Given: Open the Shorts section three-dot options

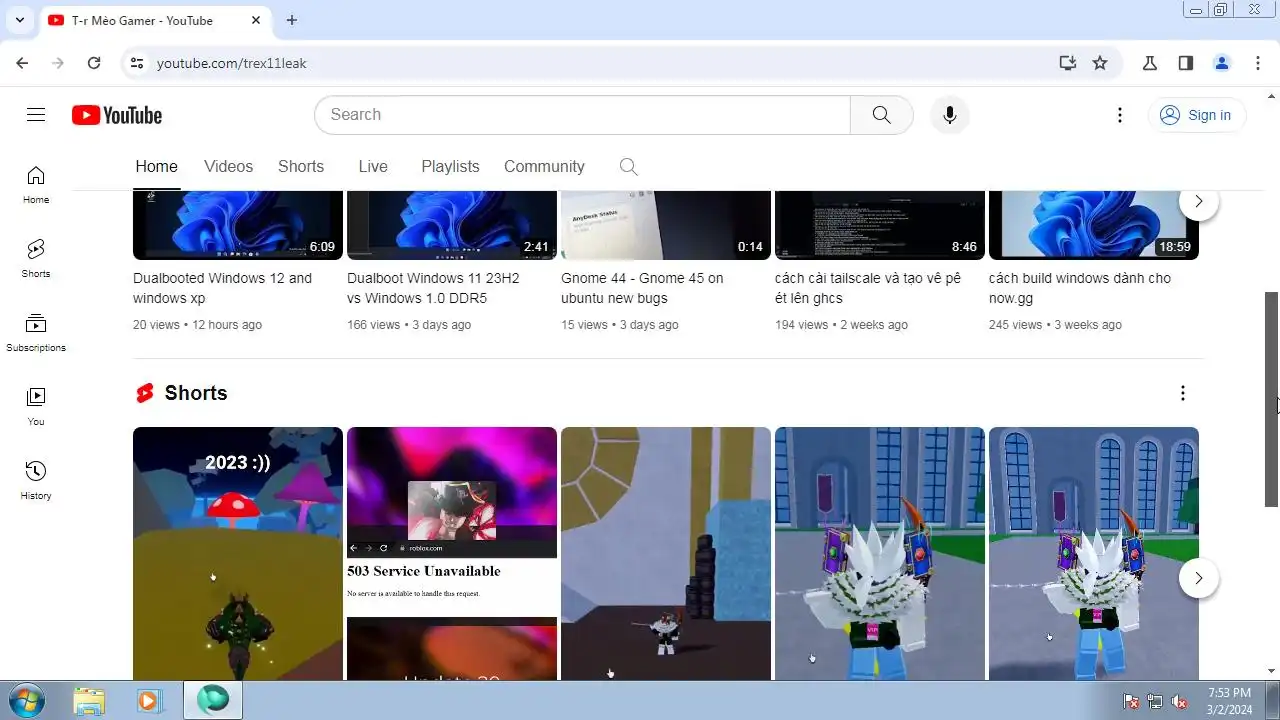Looking at the screenshot, I should coord(1182,393).
